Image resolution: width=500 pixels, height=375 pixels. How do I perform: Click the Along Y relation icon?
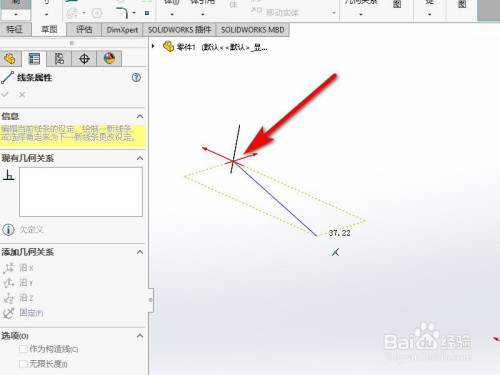8,283
